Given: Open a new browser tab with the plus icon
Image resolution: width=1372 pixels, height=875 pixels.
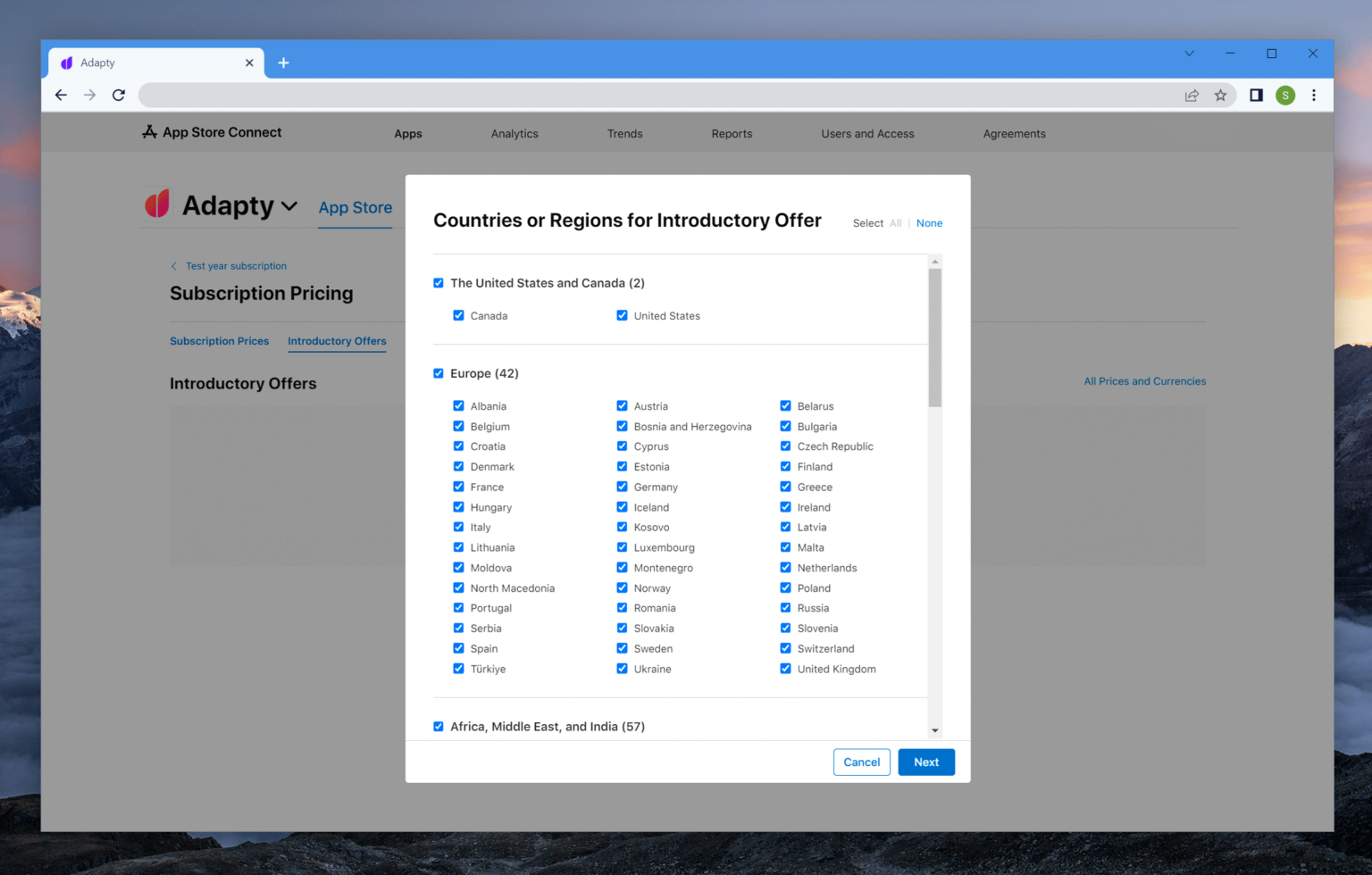Looking at the screenshot, I should click(x=284, y=62).
